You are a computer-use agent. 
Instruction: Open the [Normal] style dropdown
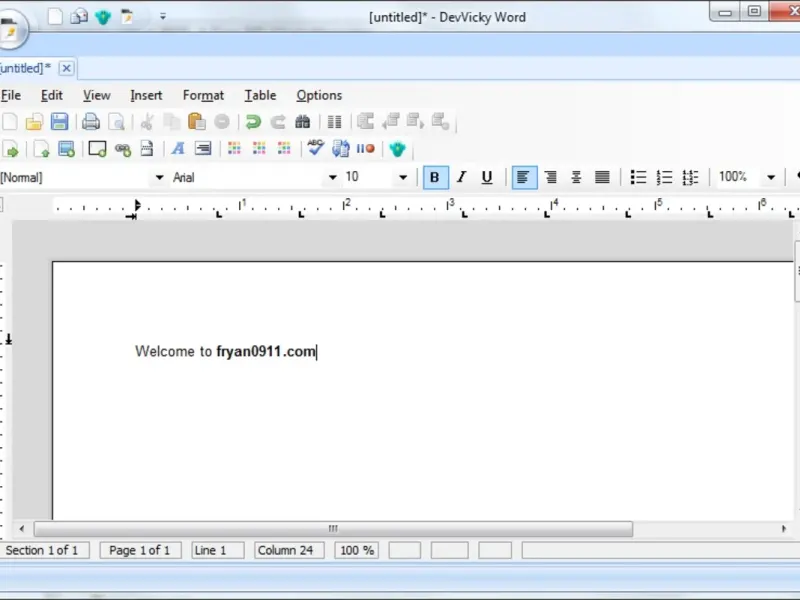point(159,178)
